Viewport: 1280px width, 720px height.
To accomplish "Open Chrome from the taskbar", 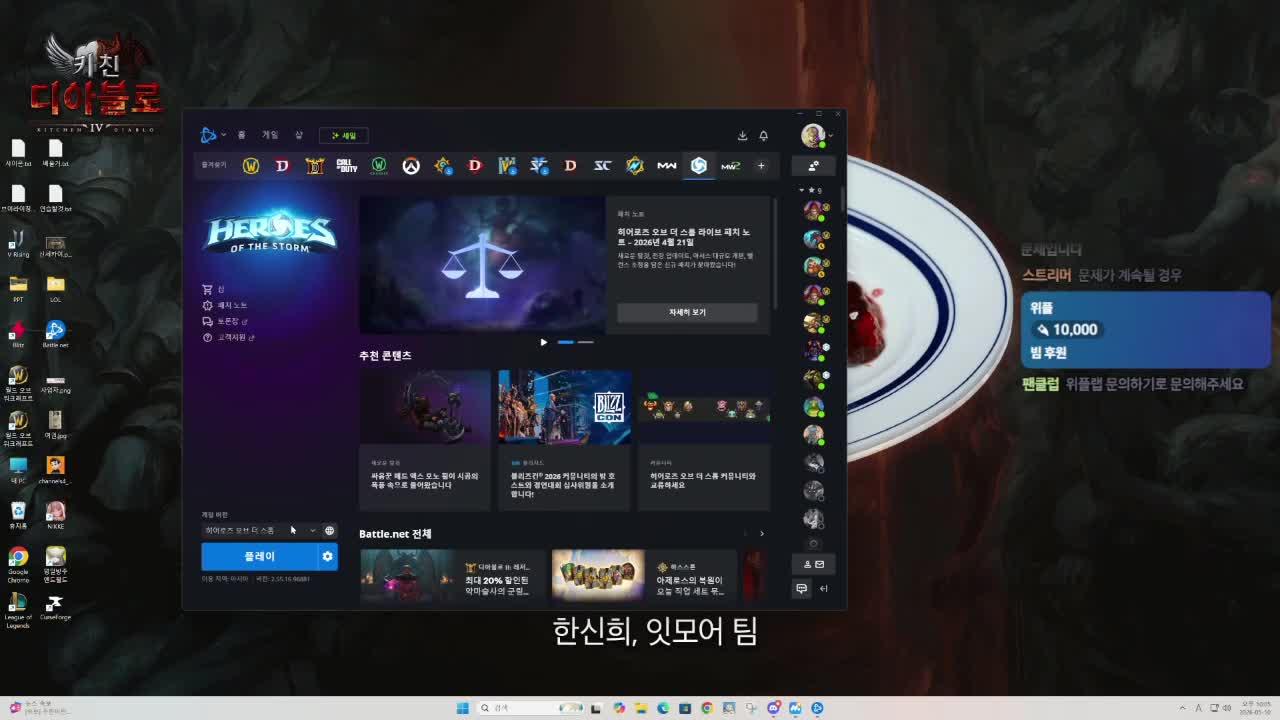I will (x=707, y=708).
